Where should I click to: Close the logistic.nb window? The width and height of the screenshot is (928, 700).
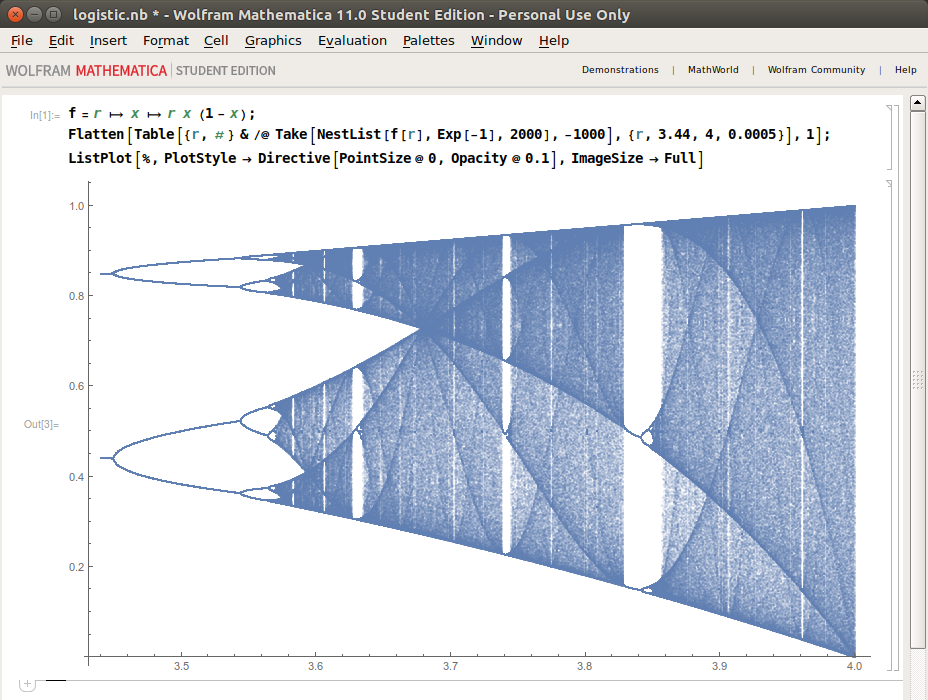pos(15,14)
